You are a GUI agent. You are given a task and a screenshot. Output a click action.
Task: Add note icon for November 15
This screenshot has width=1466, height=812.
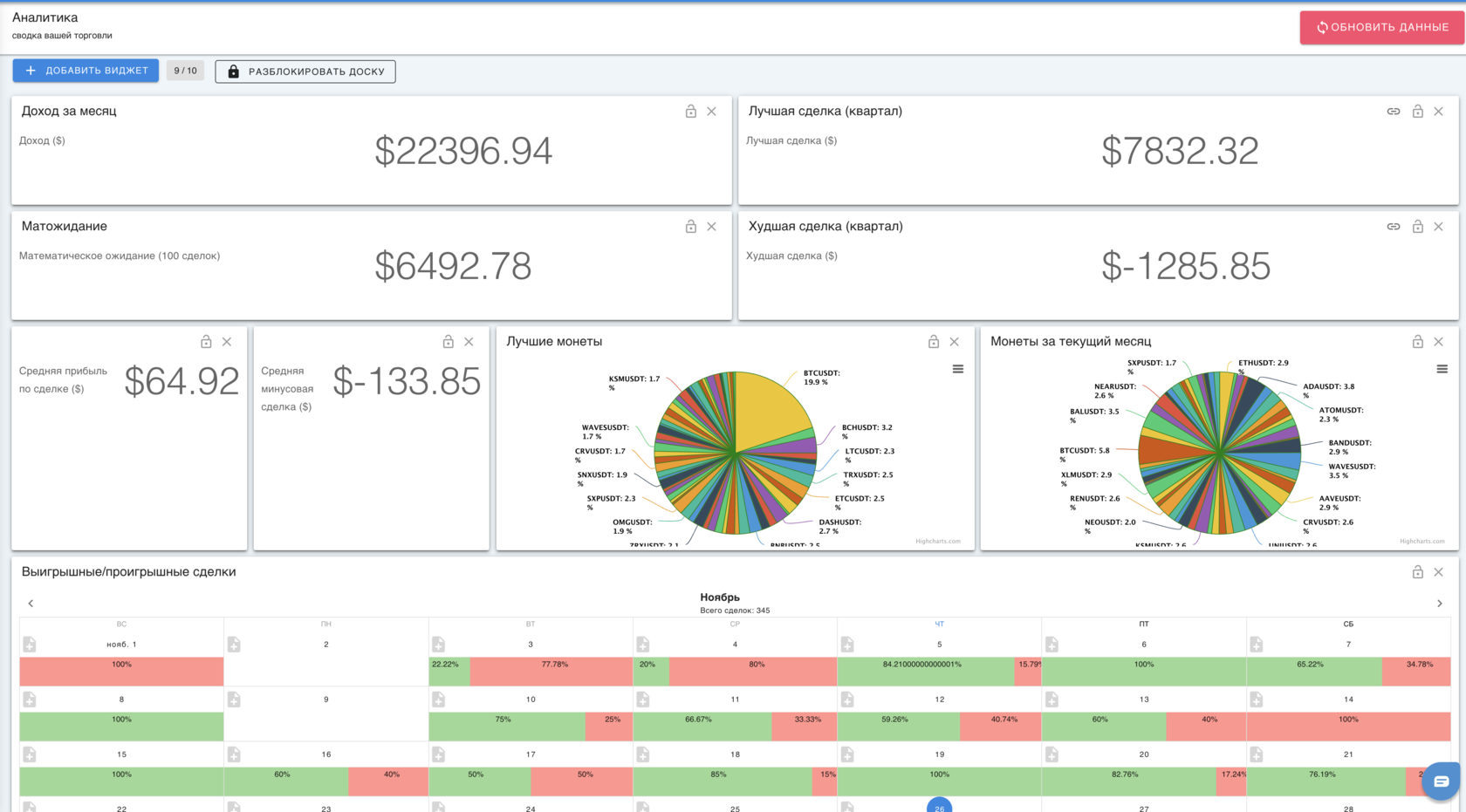click(30, 754)
